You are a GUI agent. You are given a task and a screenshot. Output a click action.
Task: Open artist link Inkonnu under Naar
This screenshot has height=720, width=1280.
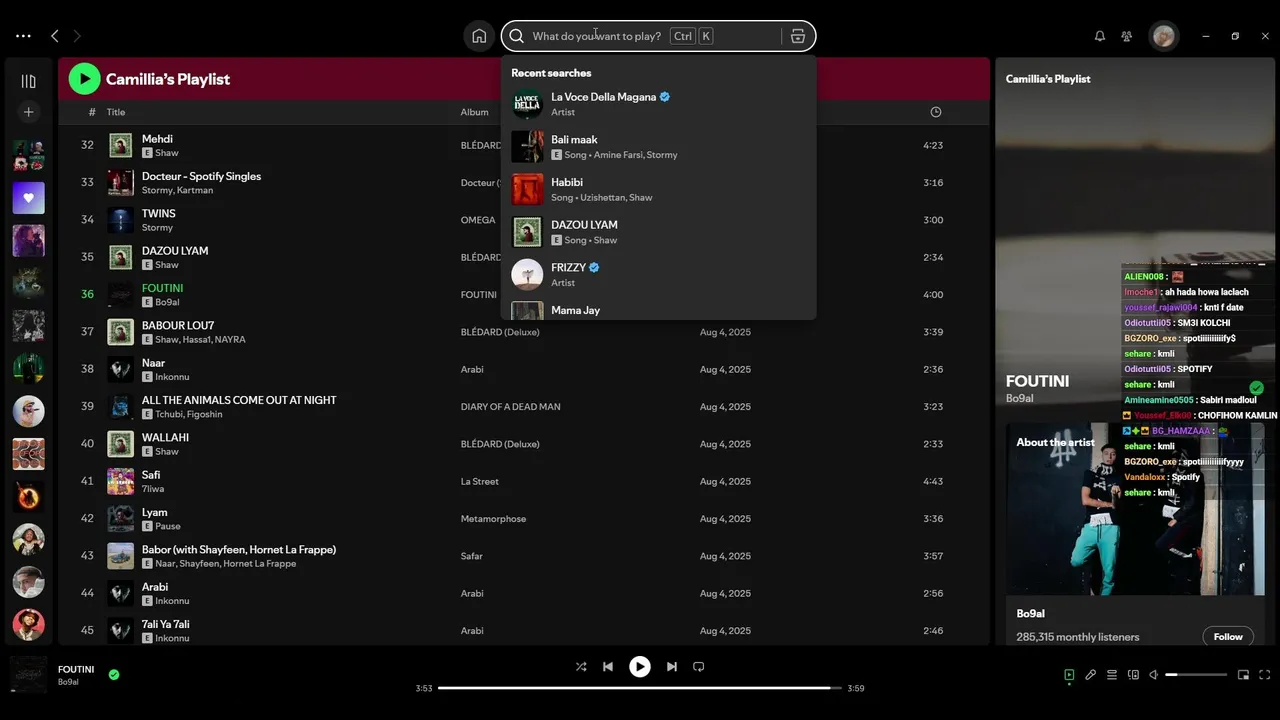pos(172,377)
